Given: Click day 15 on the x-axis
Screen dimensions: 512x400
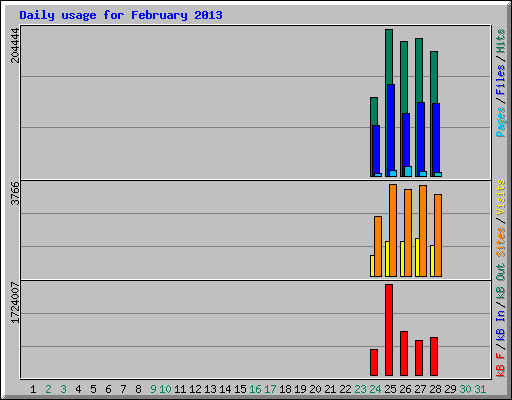Looking at the screenshot, I should [240, 389].
